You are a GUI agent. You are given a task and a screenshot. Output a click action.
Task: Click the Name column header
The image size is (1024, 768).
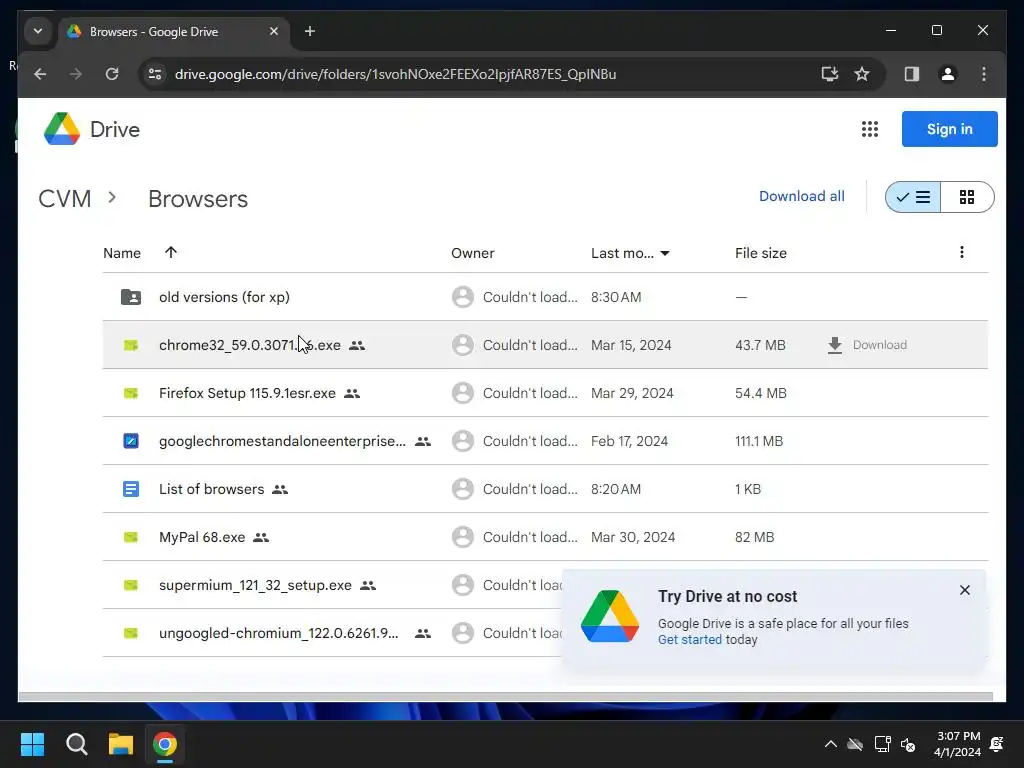point(122,253)
